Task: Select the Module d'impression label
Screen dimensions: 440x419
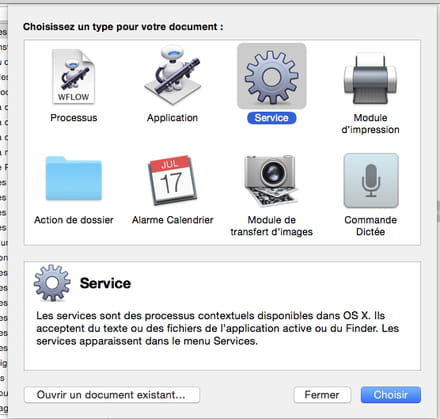Action: click(x=370, y=124)
